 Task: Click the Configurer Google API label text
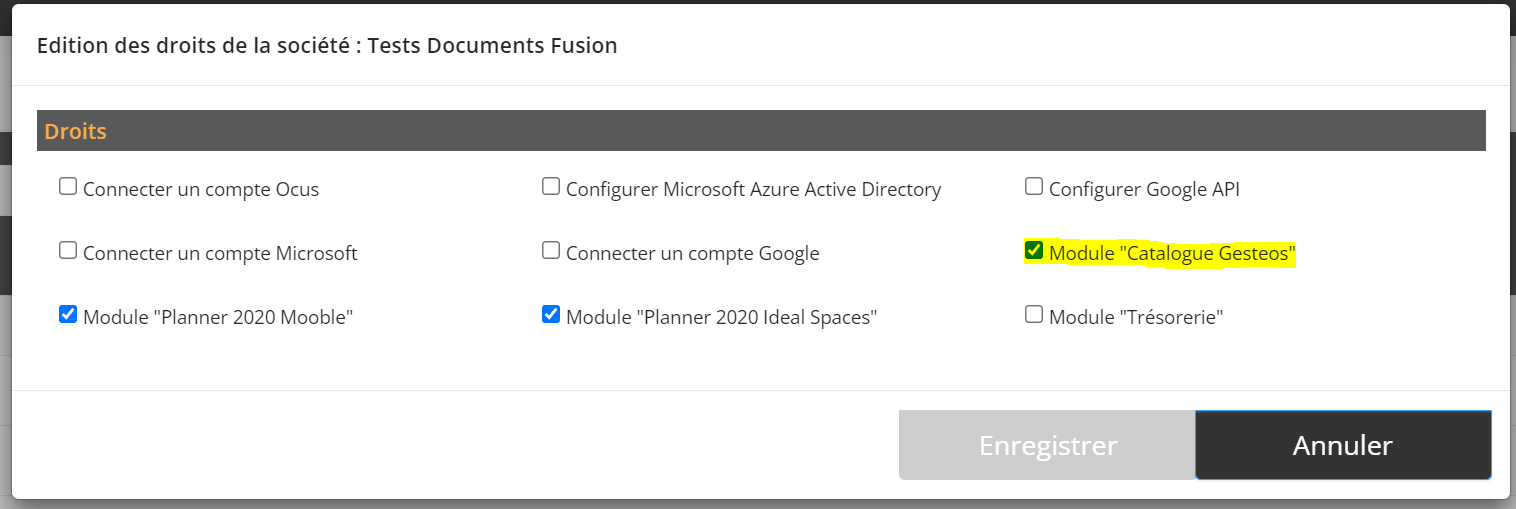(x=1144, y=190)
